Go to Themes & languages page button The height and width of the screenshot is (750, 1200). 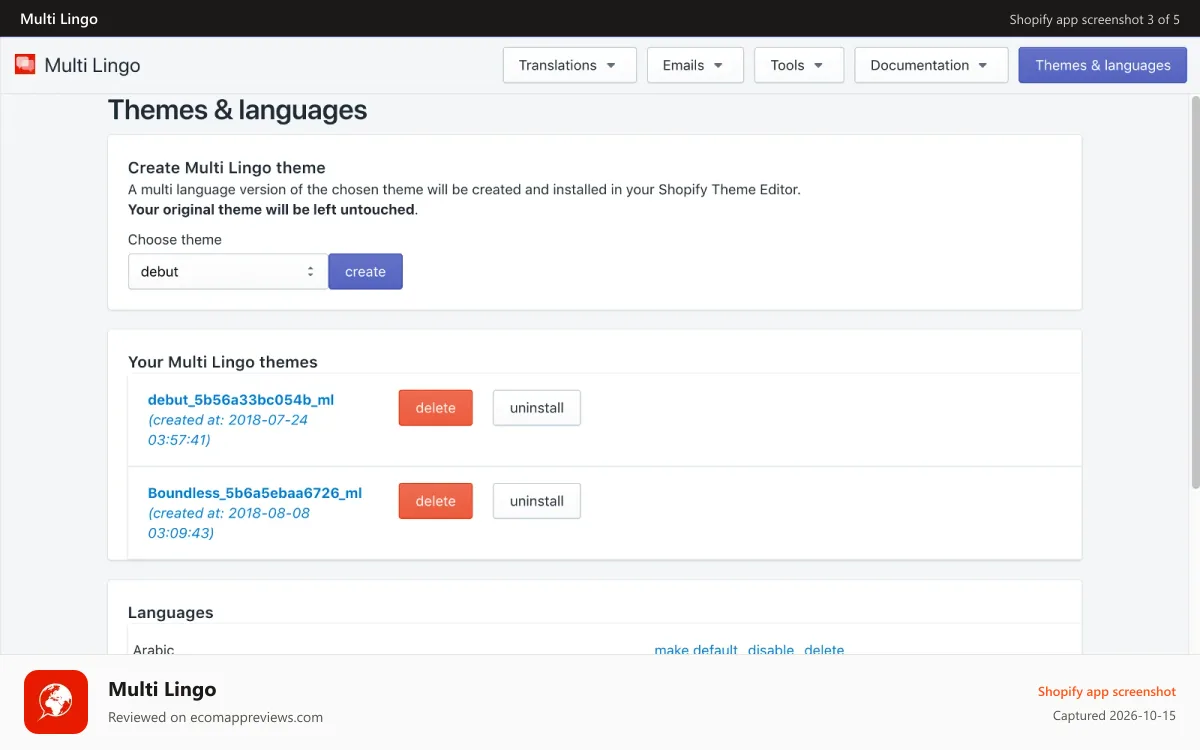pyautogui.click(x=1103, y=65)
